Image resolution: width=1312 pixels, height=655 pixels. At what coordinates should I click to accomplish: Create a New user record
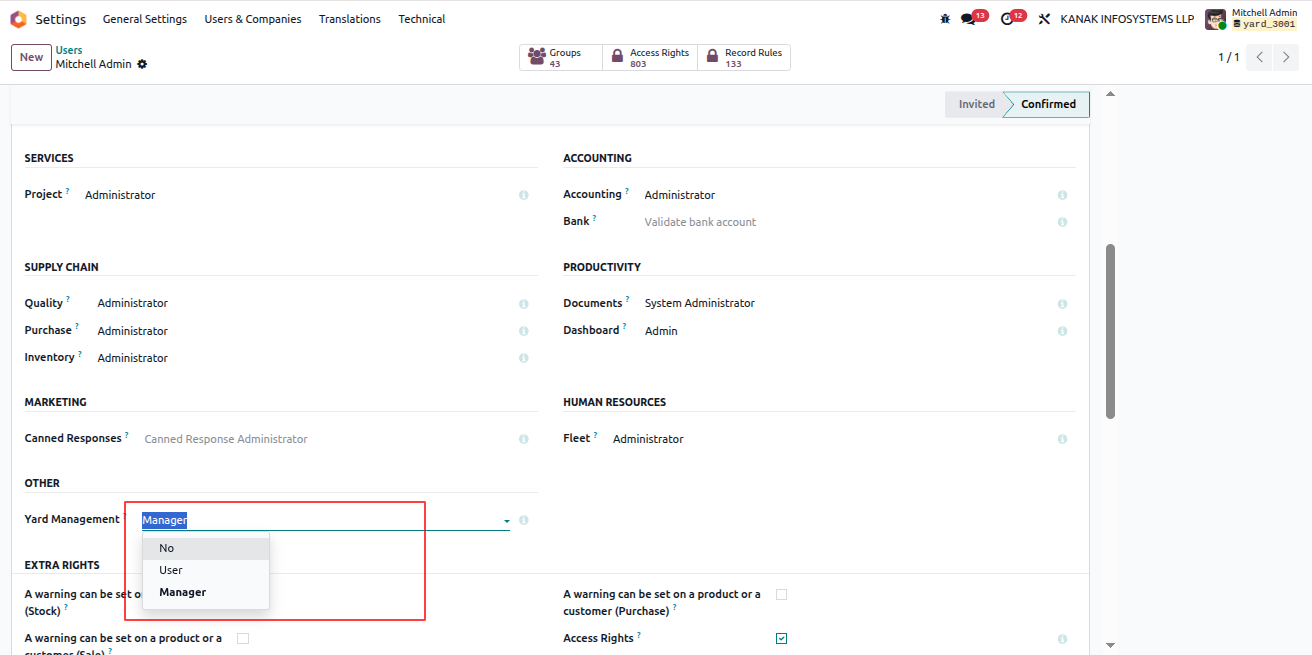tap(31, 57)
